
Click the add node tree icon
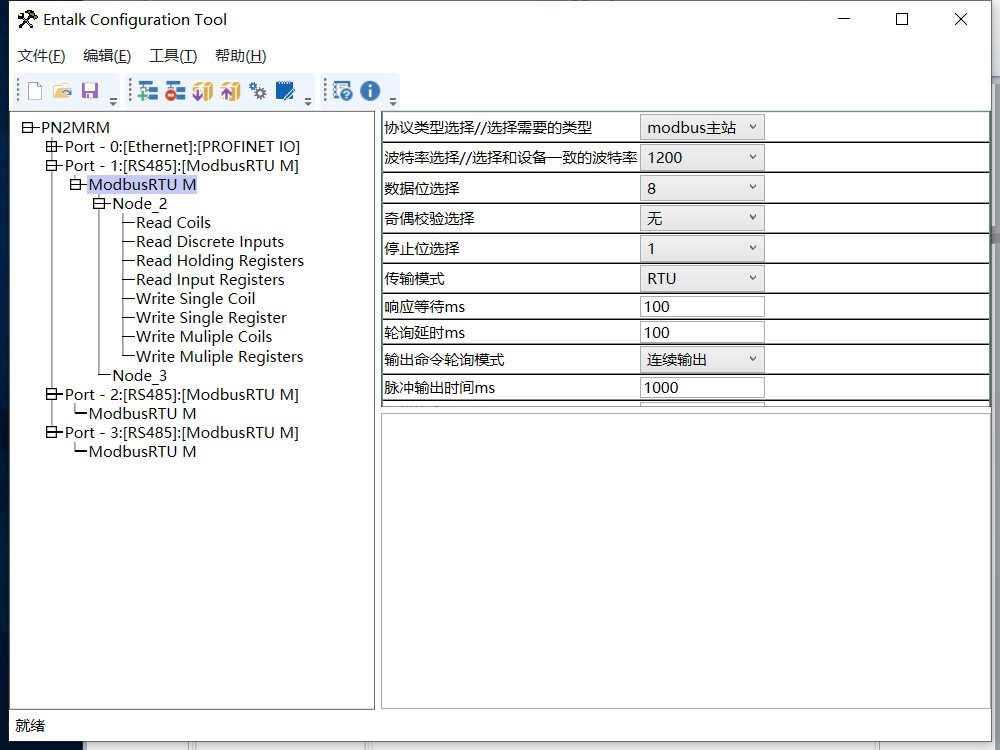tap(148, 91)
